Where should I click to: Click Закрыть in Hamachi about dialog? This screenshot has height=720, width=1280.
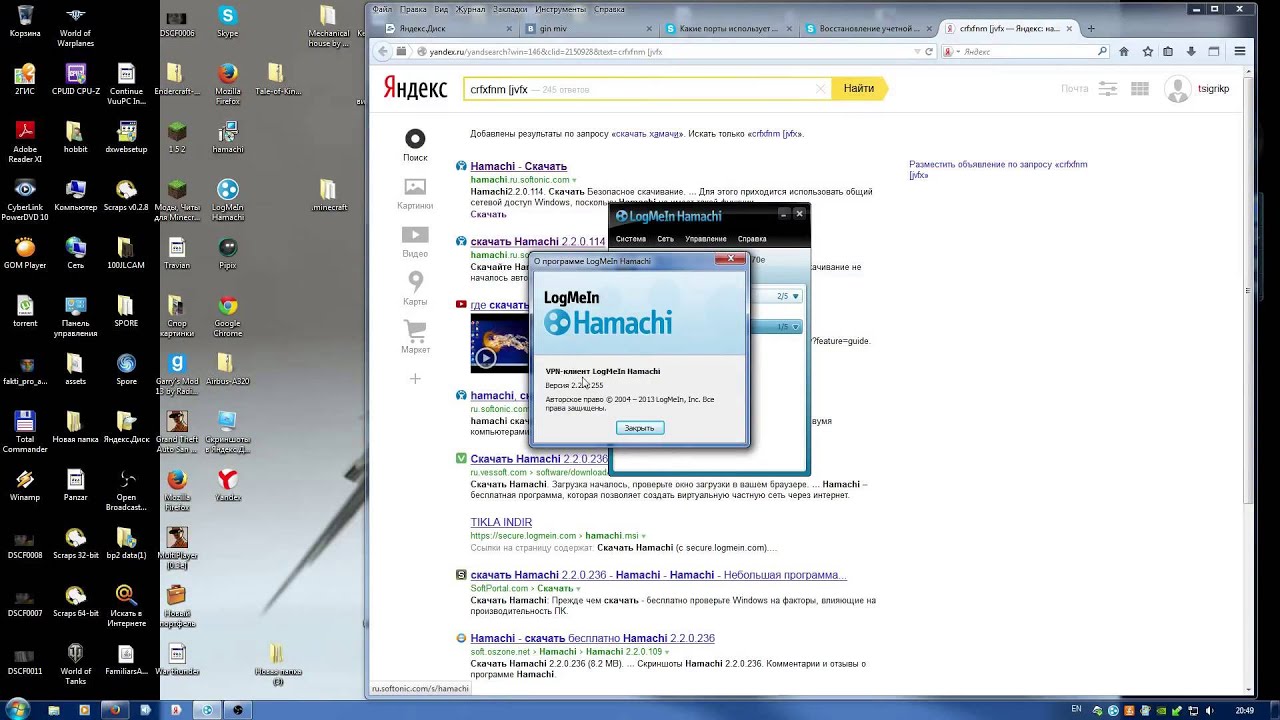click(639, 428)
